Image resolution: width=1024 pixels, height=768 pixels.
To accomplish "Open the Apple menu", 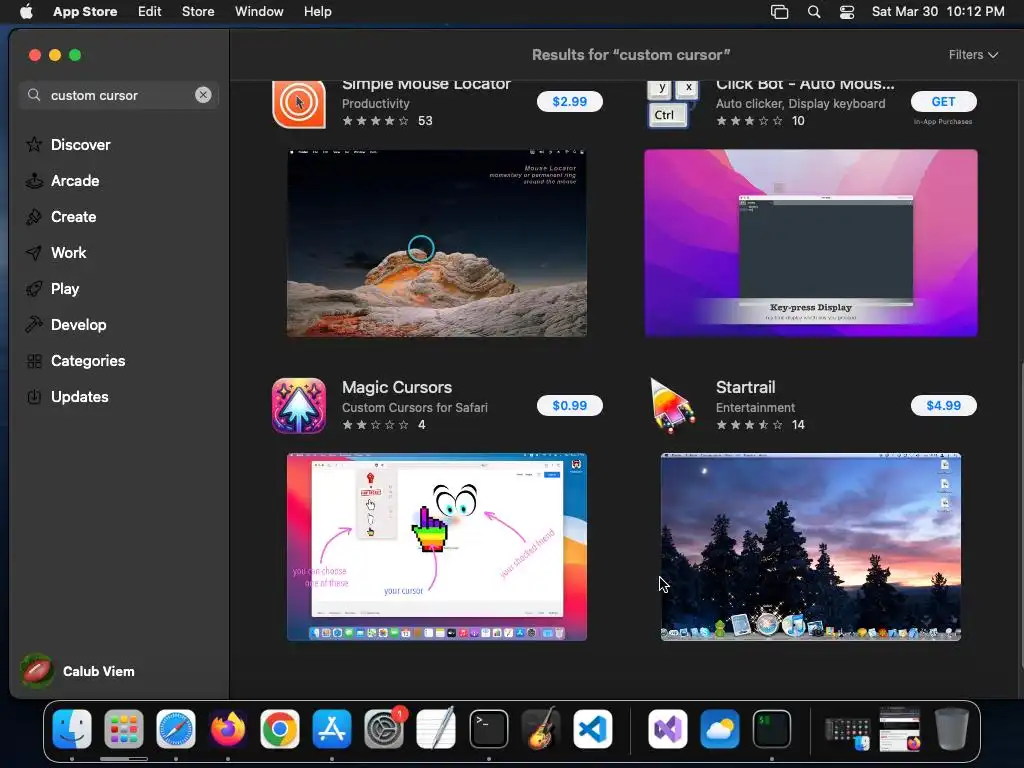I will click(x=26, y=11).
